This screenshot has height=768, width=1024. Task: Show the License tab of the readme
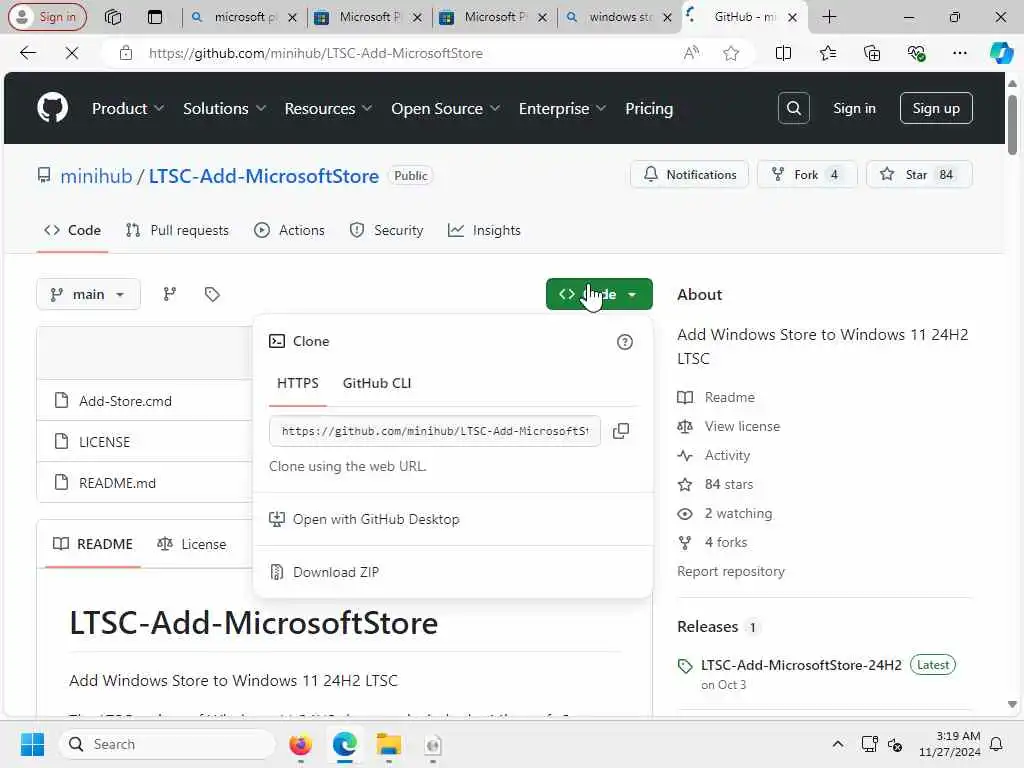(x=191, y=544)
